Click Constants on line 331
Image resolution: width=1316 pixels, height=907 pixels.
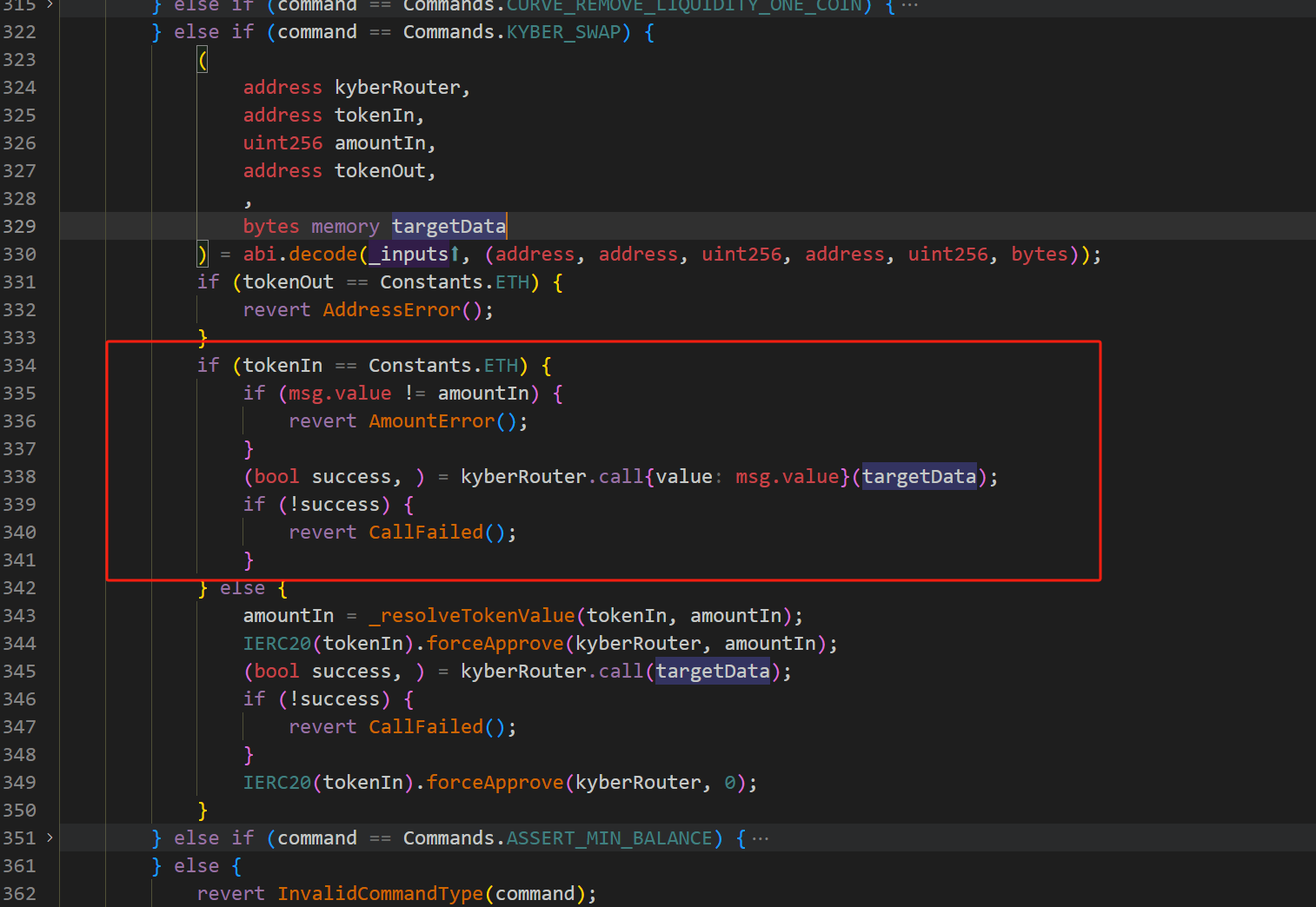coord(431,282)
